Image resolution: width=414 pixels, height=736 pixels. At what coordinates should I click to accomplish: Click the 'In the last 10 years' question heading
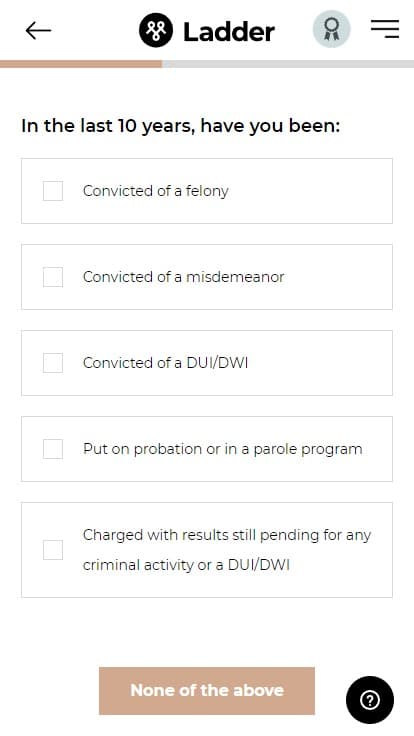(x=180, y=126)
